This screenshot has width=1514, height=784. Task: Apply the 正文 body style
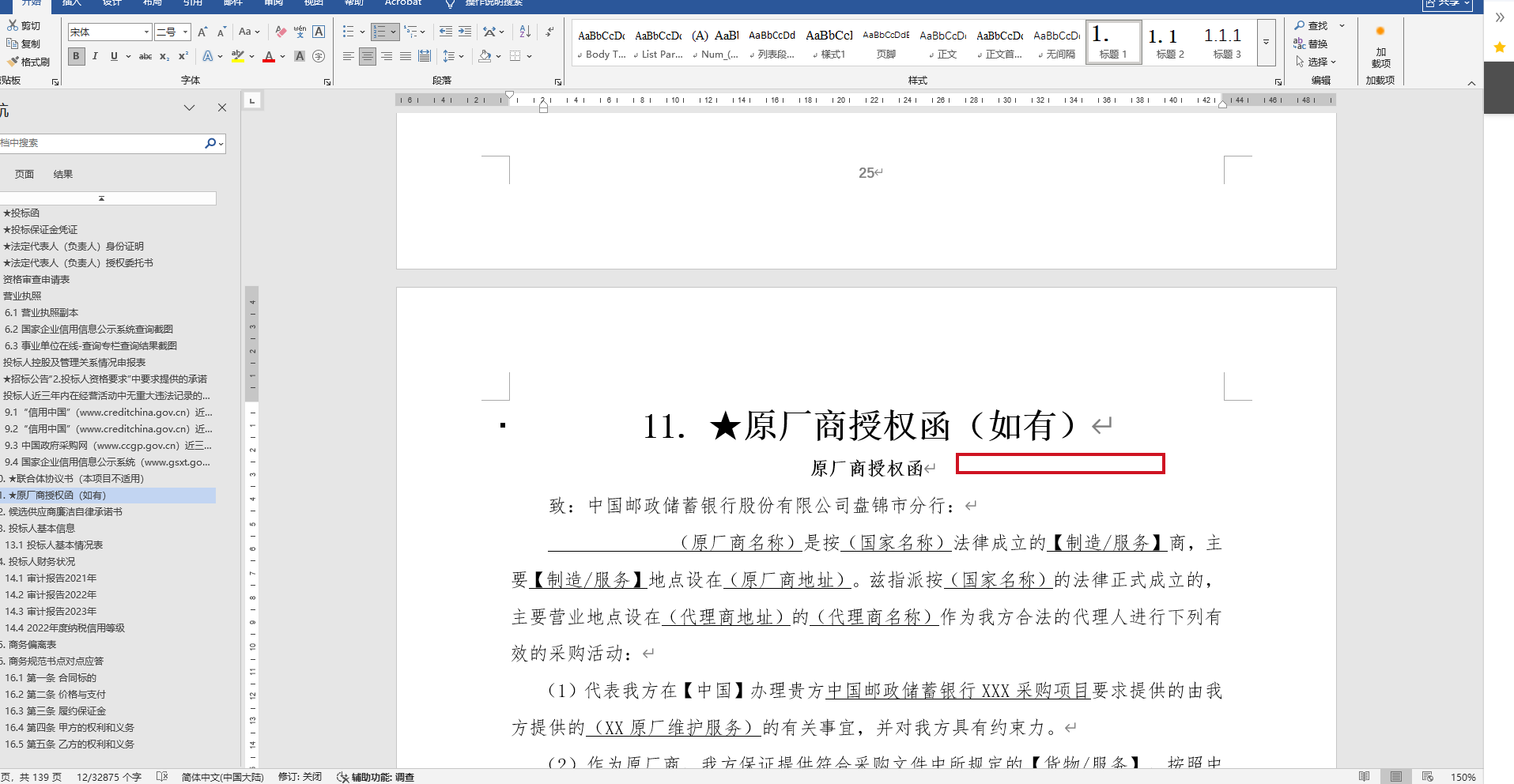tap(943, 42)
